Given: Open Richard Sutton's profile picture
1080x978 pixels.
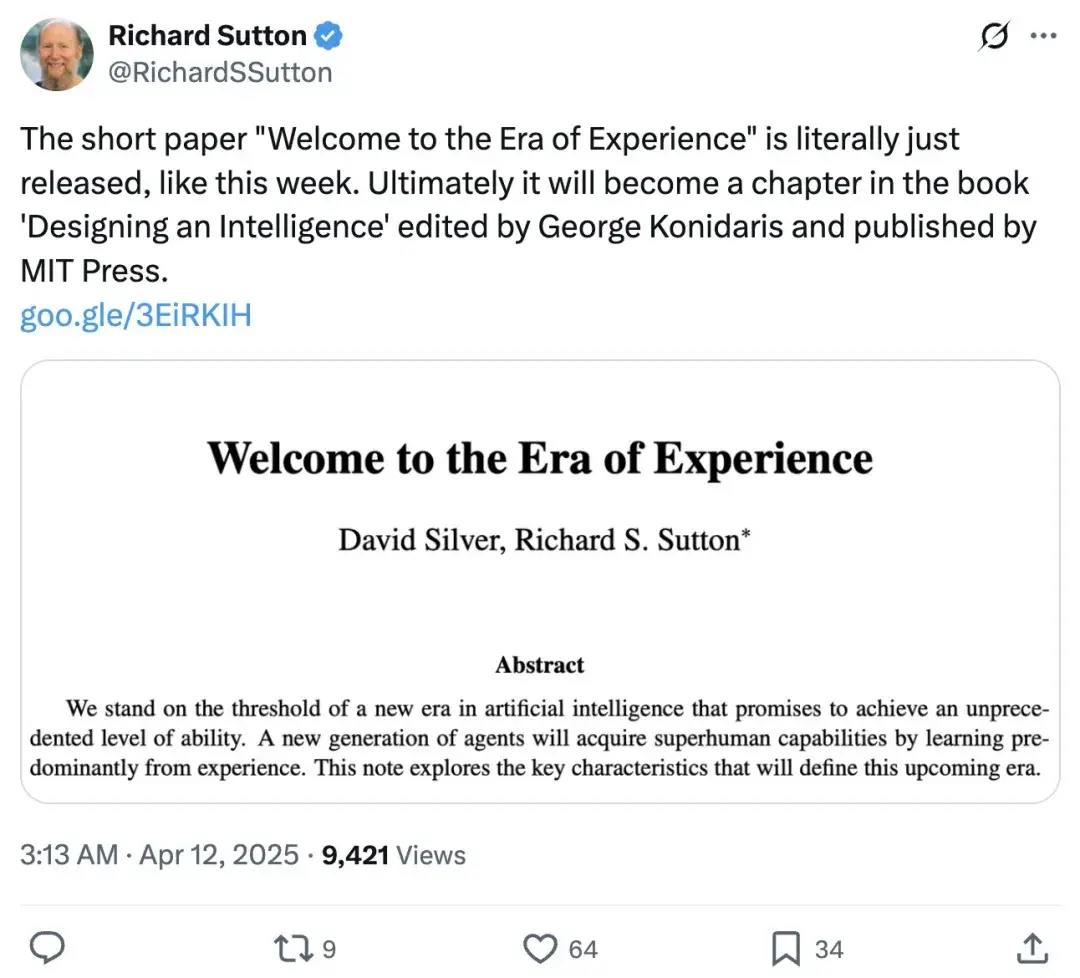Looking at the screenshot, I should pyautogui.click(x=57, y=53).
